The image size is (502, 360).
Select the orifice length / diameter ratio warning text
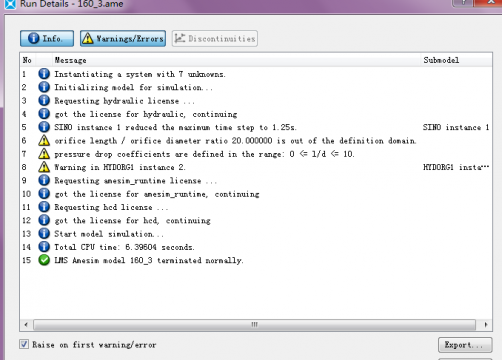235,141
